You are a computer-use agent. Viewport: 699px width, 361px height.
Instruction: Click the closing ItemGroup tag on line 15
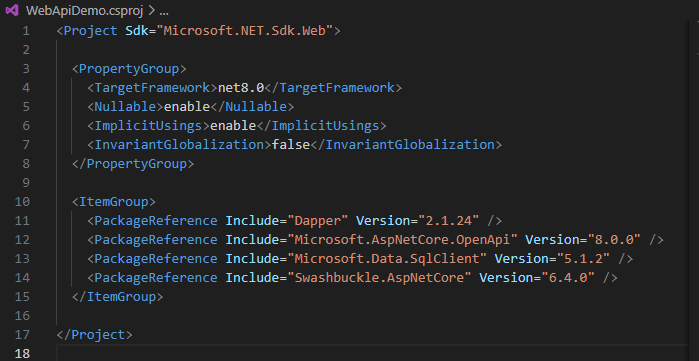point(118,296)
